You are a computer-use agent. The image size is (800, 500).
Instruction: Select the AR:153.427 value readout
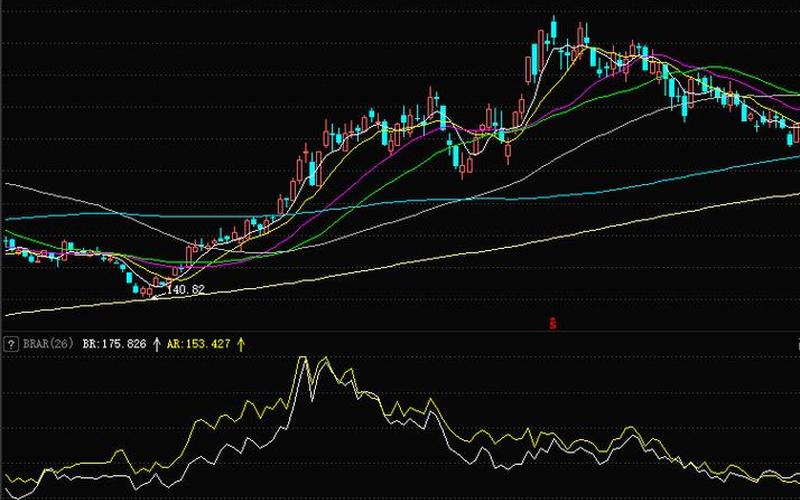[x=198, y=344]
